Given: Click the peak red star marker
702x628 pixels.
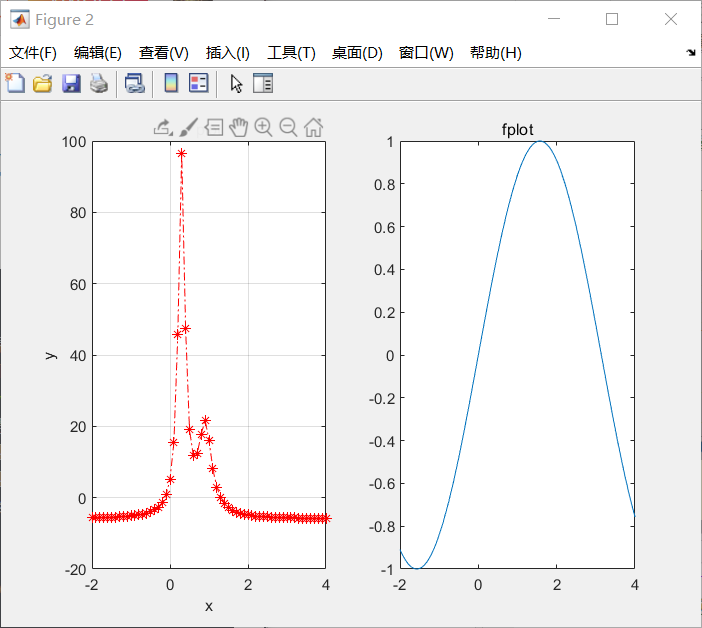Looking at the screenshot, I should pyautogui.click(x=181, y=154).
